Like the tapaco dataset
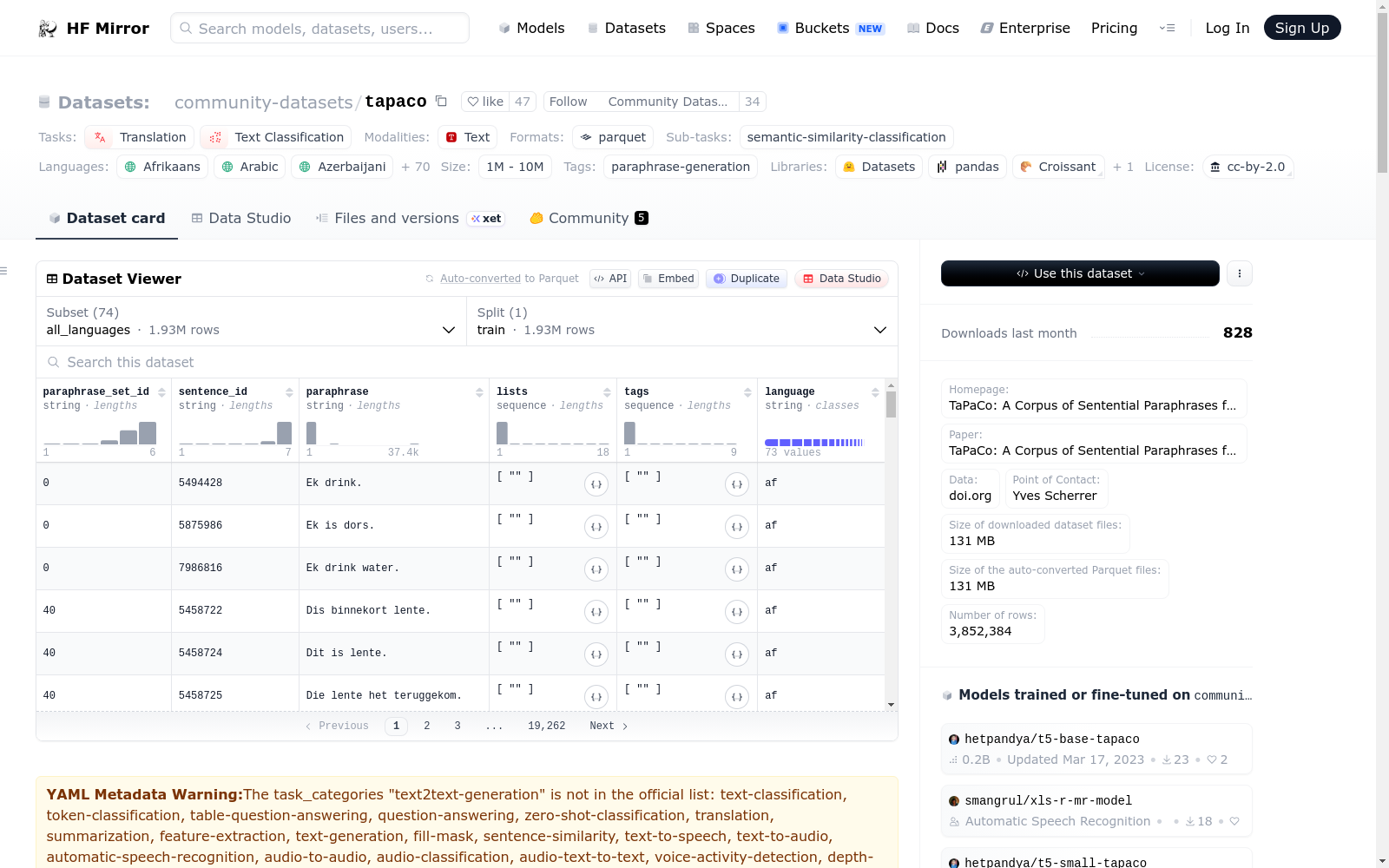This screenshot has height=868, width=1389. tap(485, 102)
